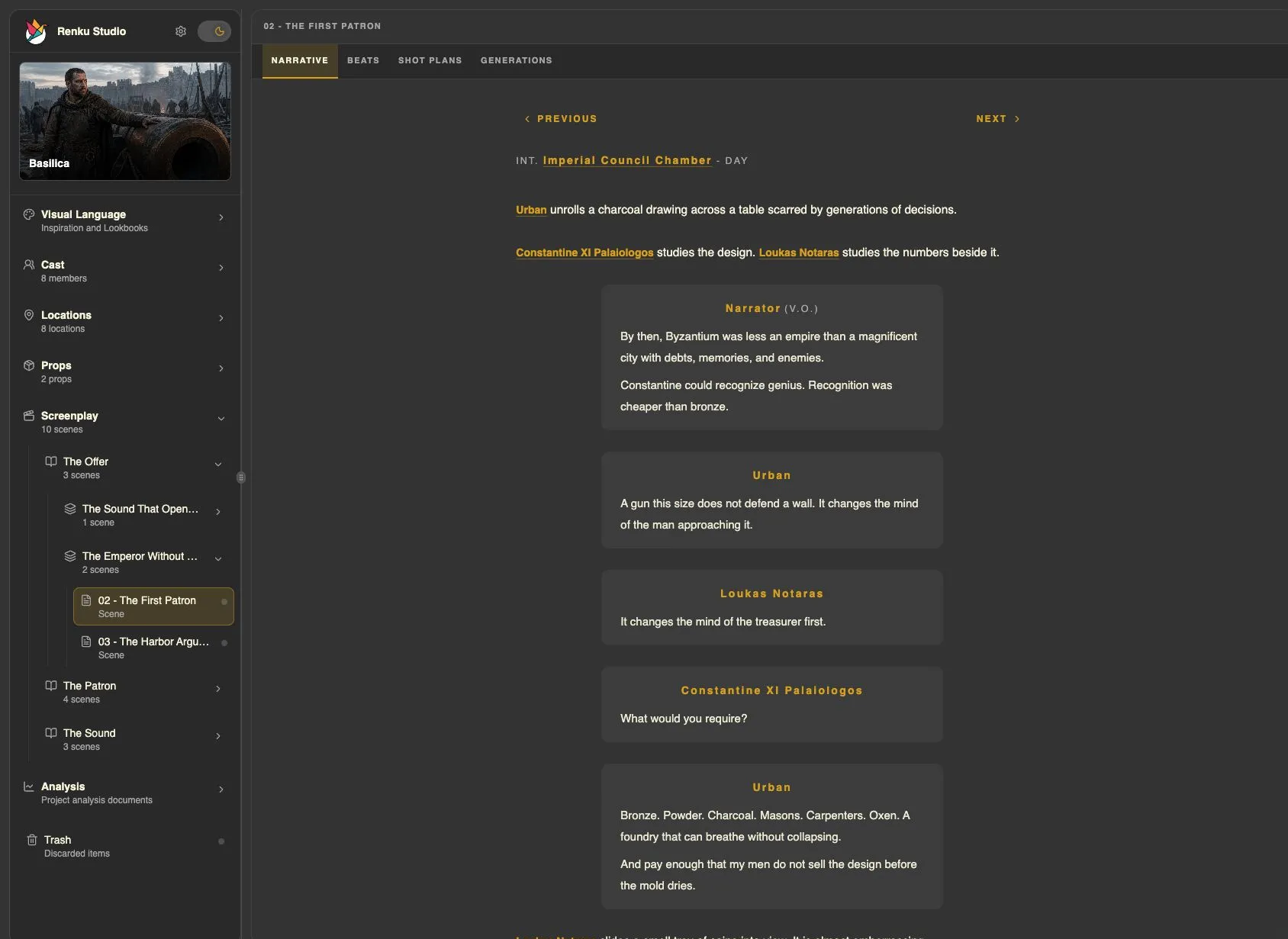Click the book icon beside The Offer
1288x939 pixels.
point(51,461)
